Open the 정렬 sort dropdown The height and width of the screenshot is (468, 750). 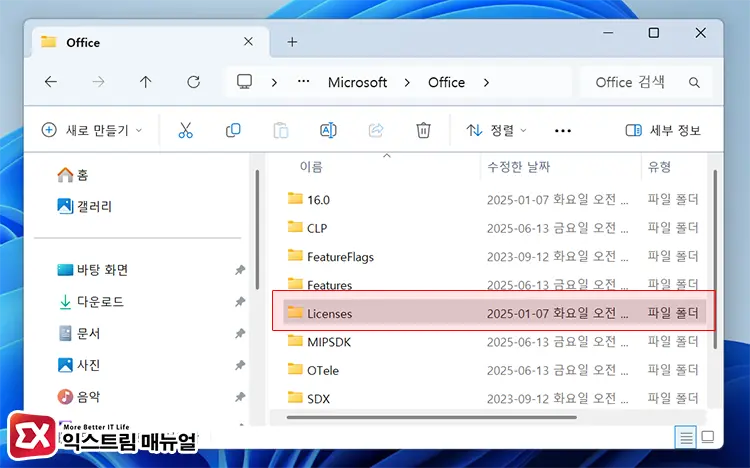click(496, 130)
